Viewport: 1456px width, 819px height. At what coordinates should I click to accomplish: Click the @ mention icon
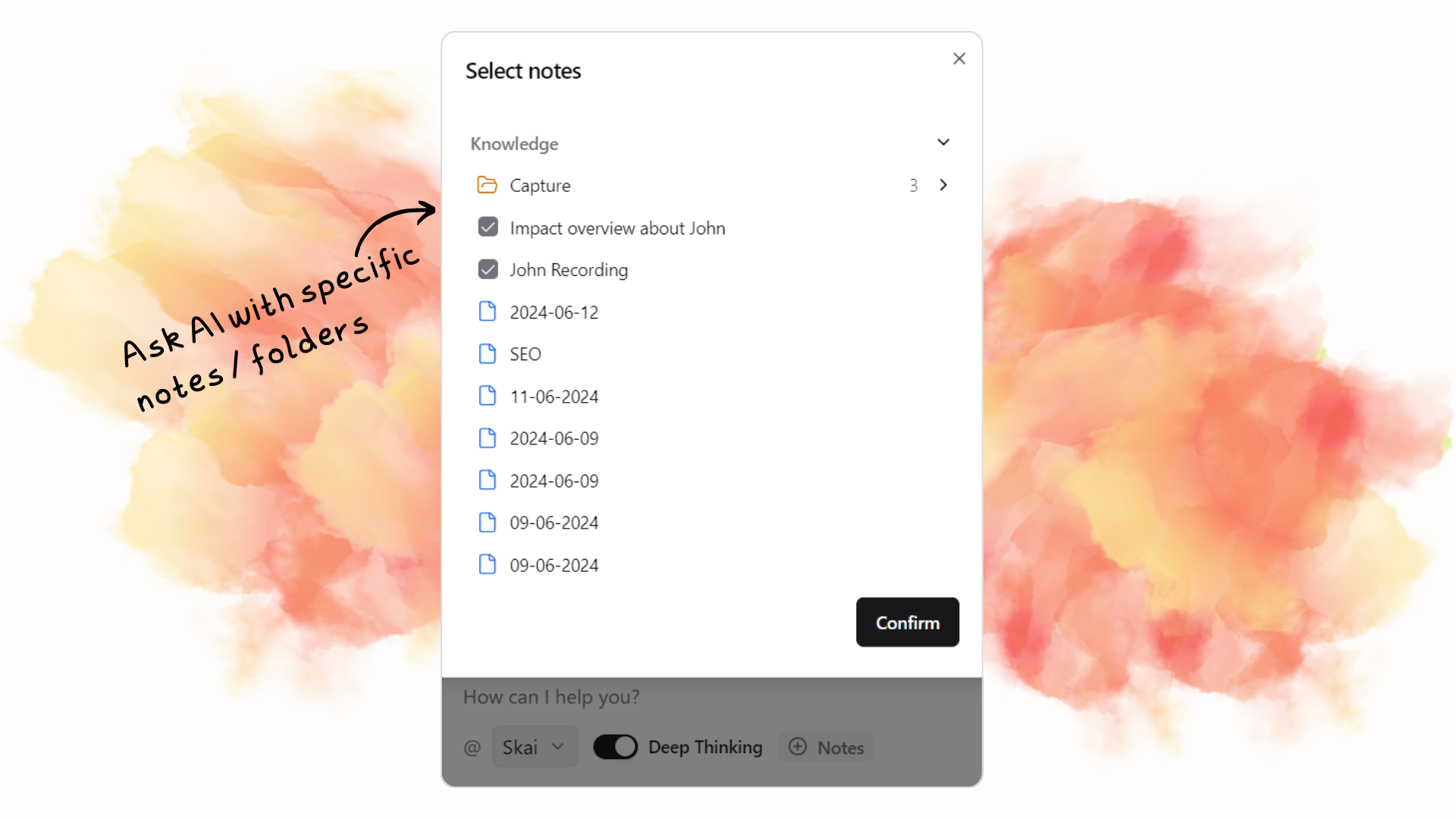point(470,747)
